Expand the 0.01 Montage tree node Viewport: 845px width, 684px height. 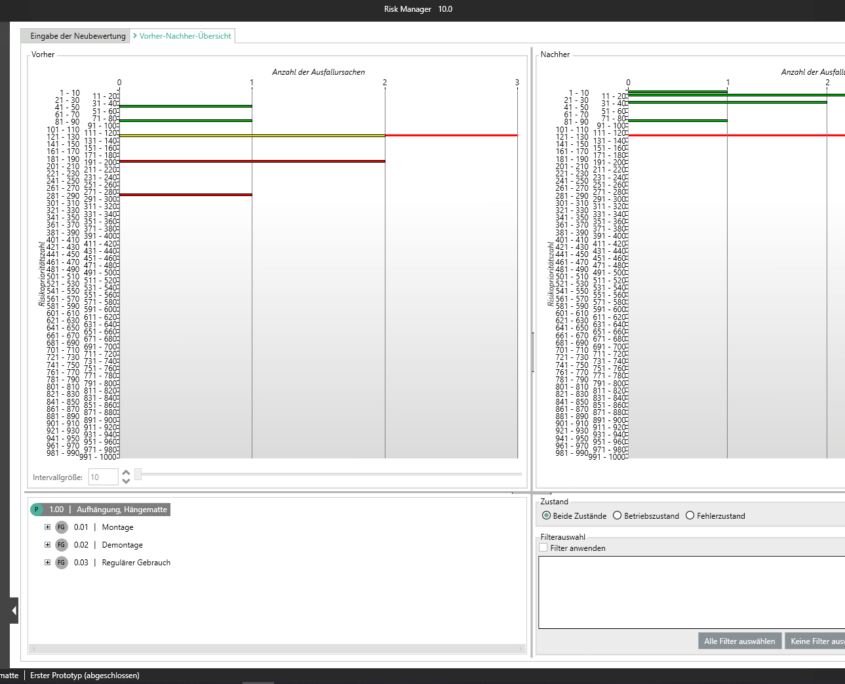(47, 527)
